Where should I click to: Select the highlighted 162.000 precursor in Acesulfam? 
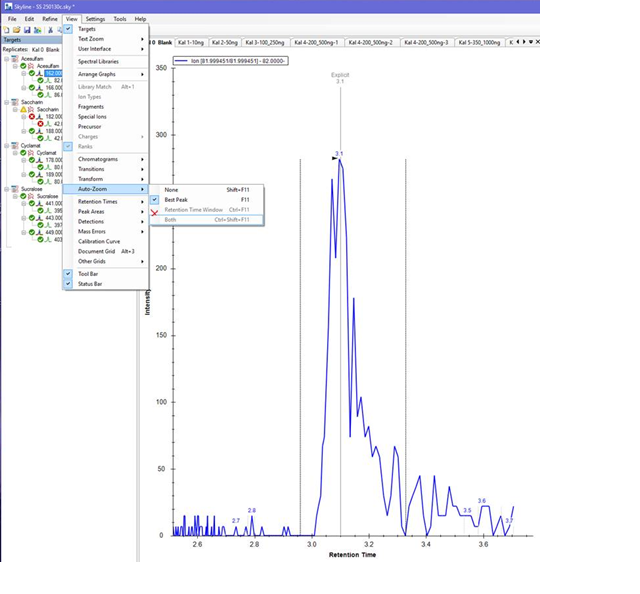pos(52,73)
